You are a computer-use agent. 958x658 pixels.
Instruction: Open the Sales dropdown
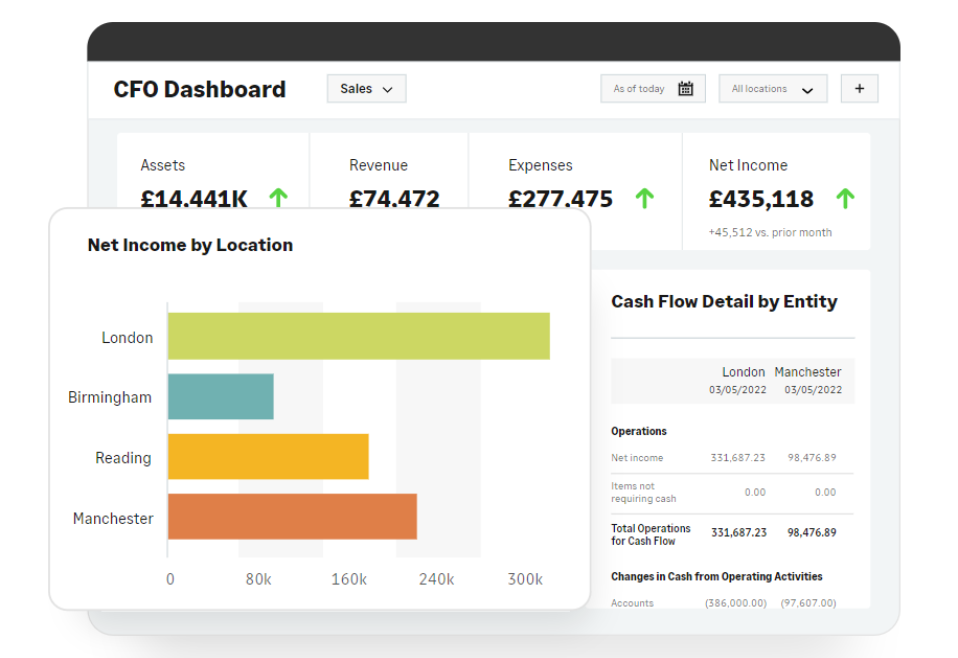point(366,89)
